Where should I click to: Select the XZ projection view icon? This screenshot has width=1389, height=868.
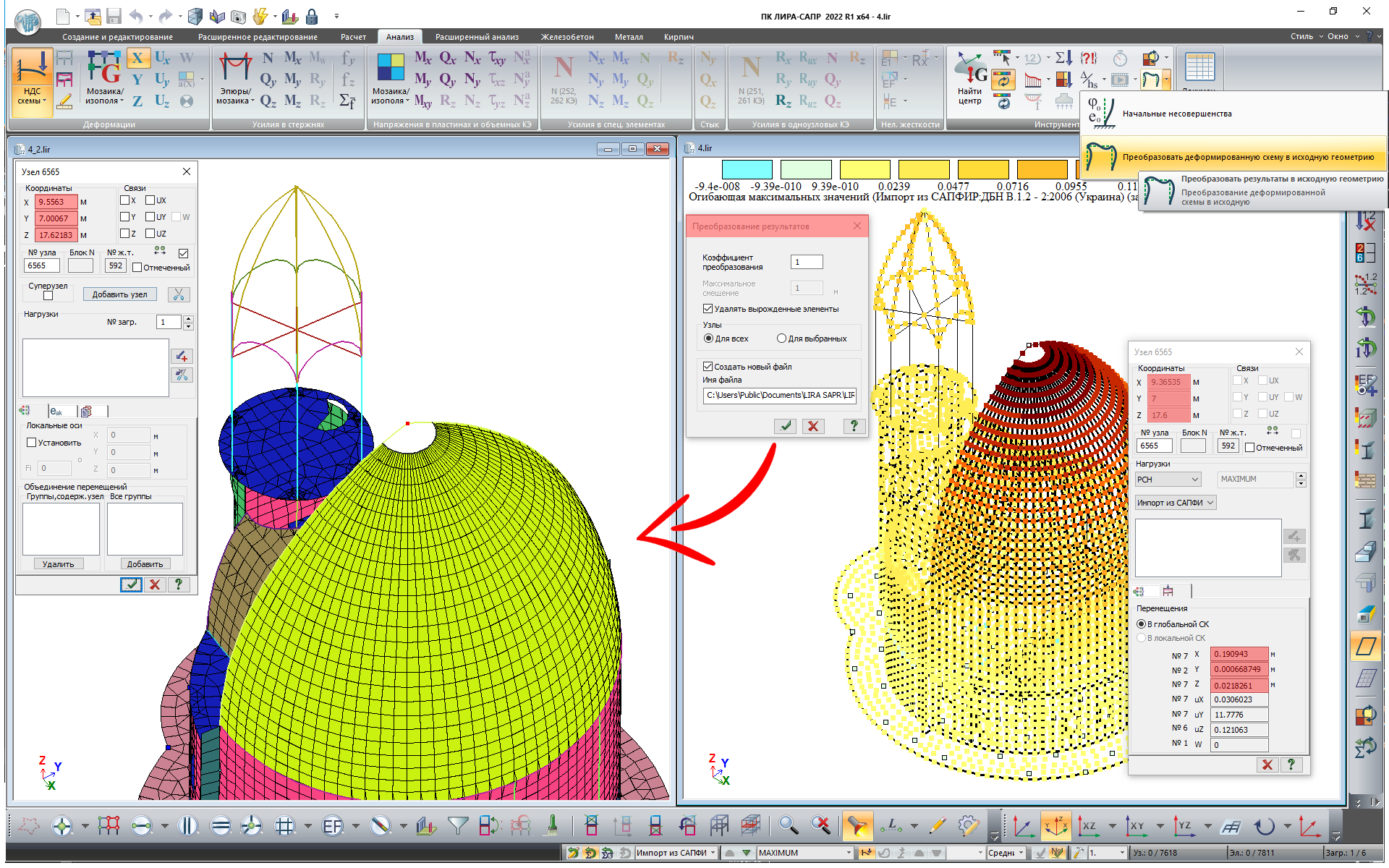pos(1088,825)
